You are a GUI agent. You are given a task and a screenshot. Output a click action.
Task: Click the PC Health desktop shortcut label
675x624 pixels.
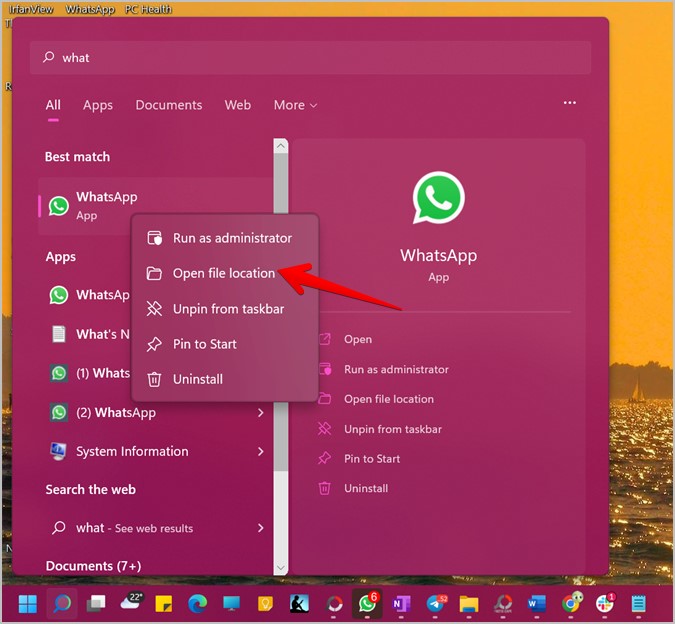[148, 9]
